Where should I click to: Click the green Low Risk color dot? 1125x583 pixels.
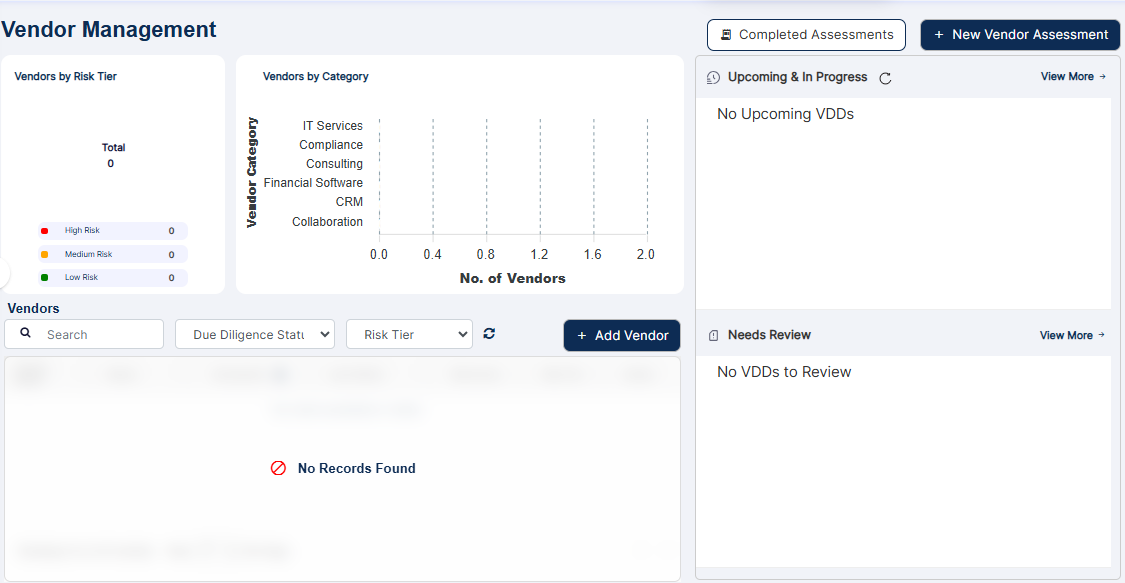tap(44, 277)
